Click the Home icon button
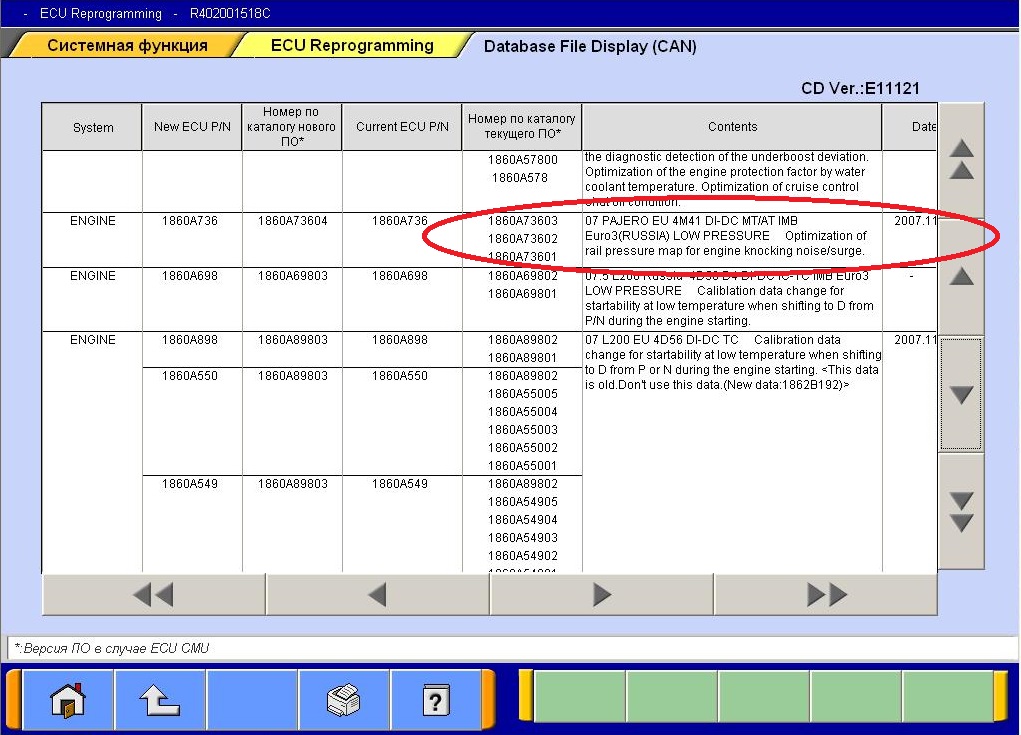The width and height of the screenshot is (1021, 735). coord(68,701)
